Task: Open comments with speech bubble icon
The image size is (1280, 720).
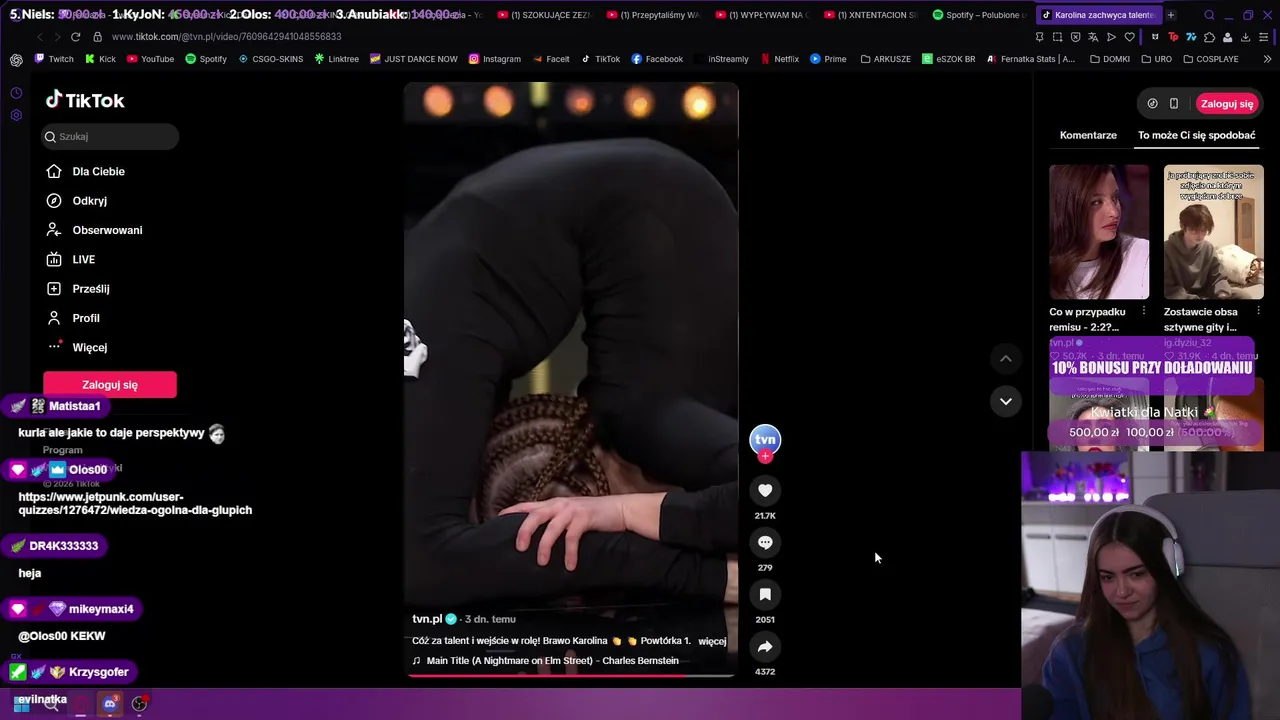Action: pyautogui.click(x=765, y=542)
